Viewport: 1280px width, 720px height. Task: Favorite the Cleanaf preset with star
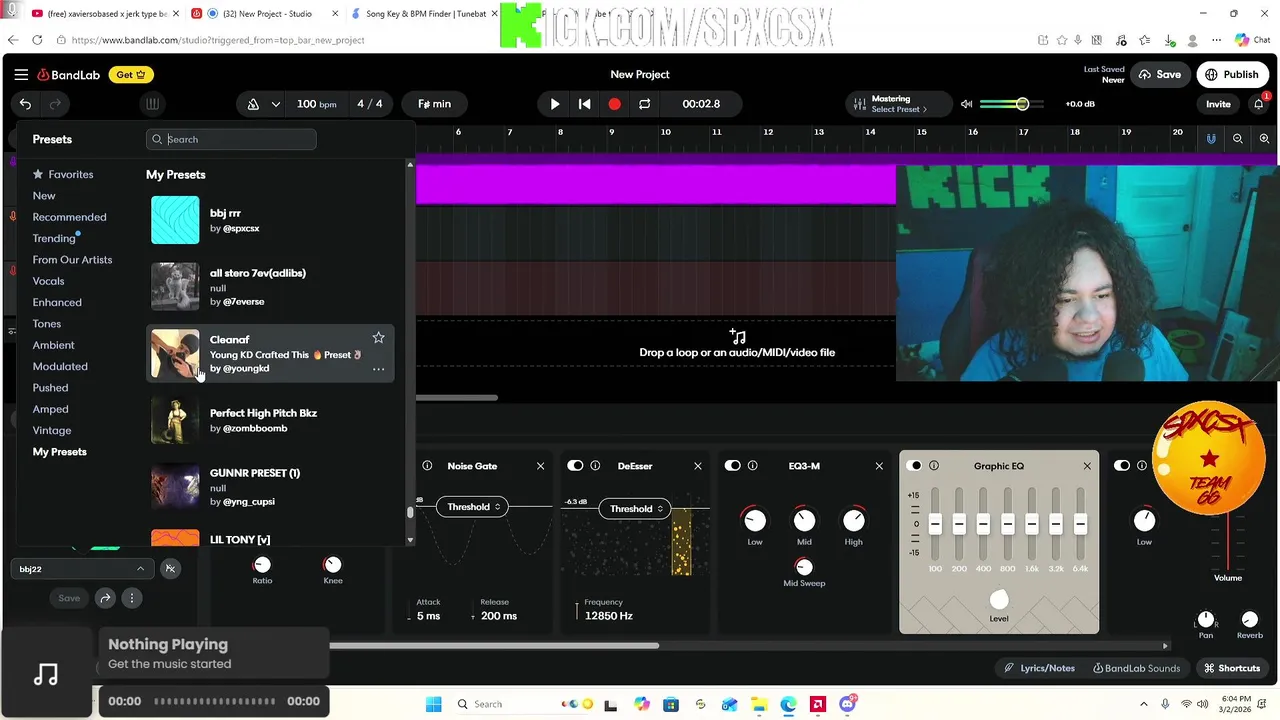[378, 338]
